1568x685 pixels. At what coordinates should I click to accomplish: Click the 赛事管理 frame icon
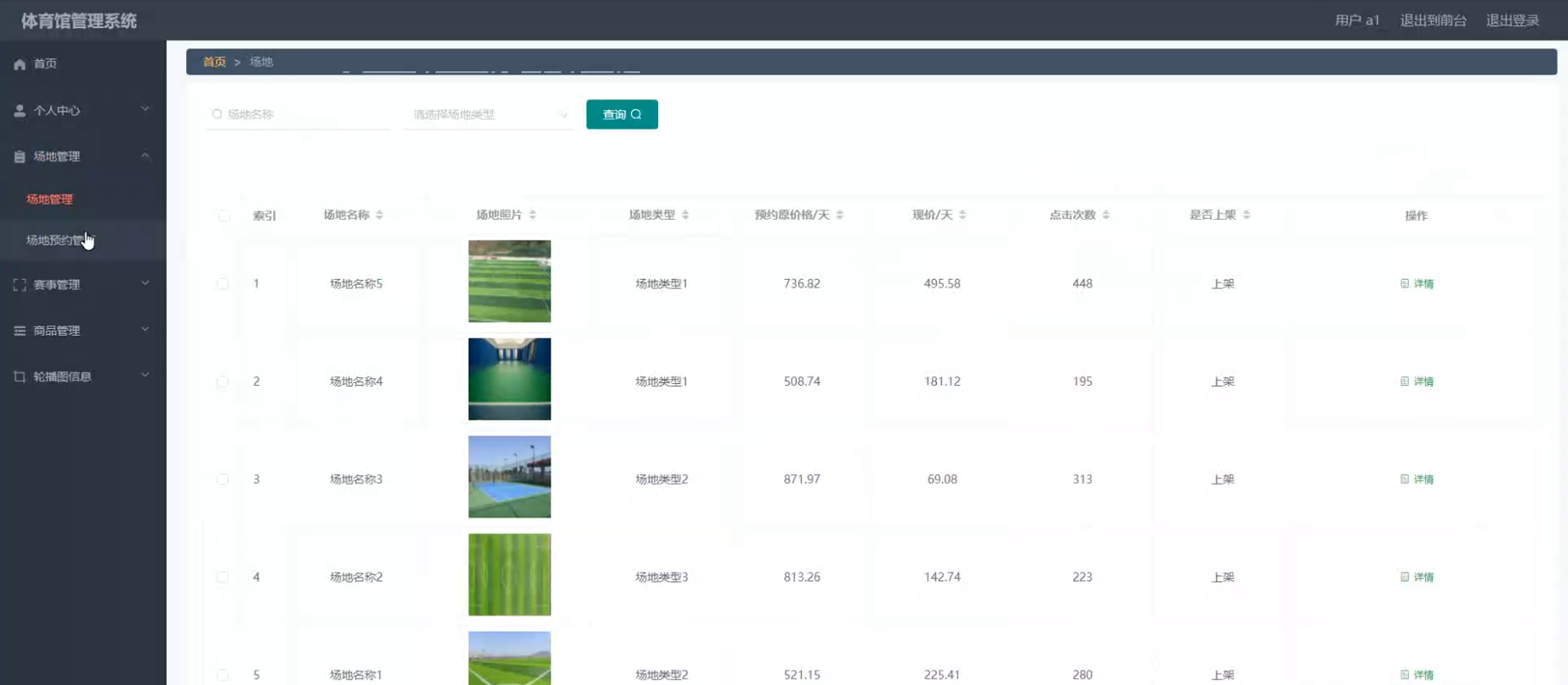tap(19, 285)
